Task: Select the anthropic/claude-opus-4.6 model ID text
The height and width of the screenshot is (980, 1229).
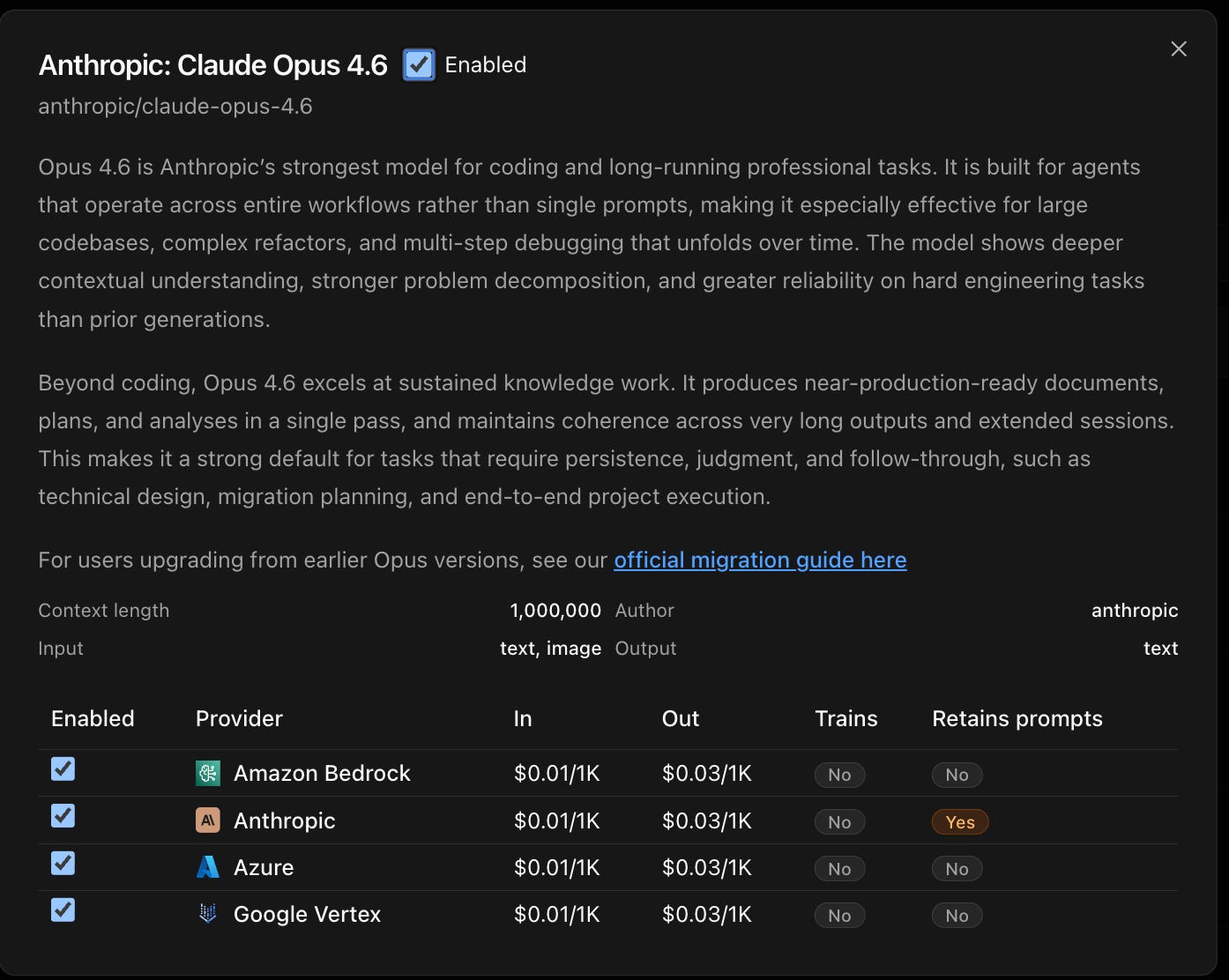Action: (175, 107)
